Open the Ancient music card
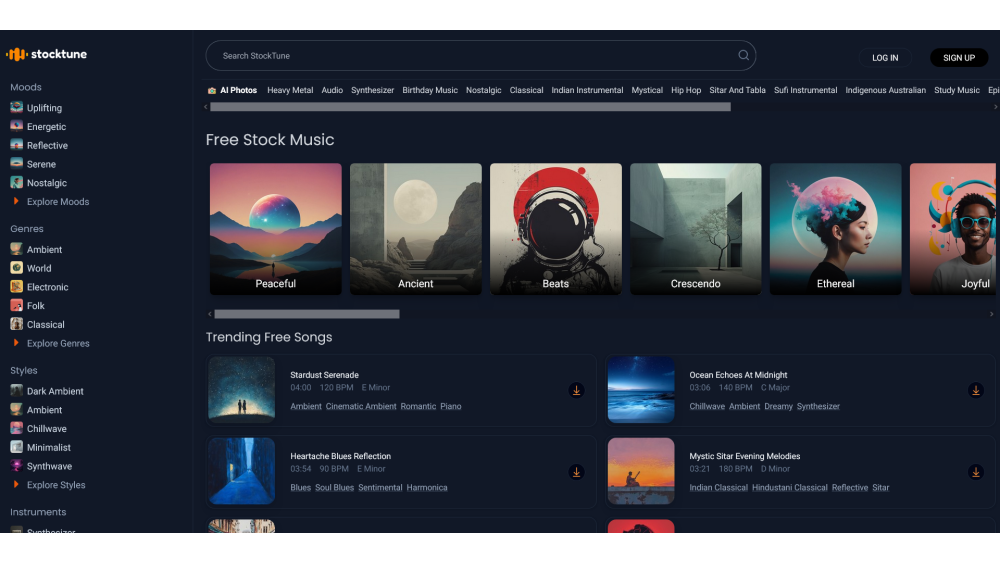Viewport: 1000px width, 563px height. [x=416, y=229]
